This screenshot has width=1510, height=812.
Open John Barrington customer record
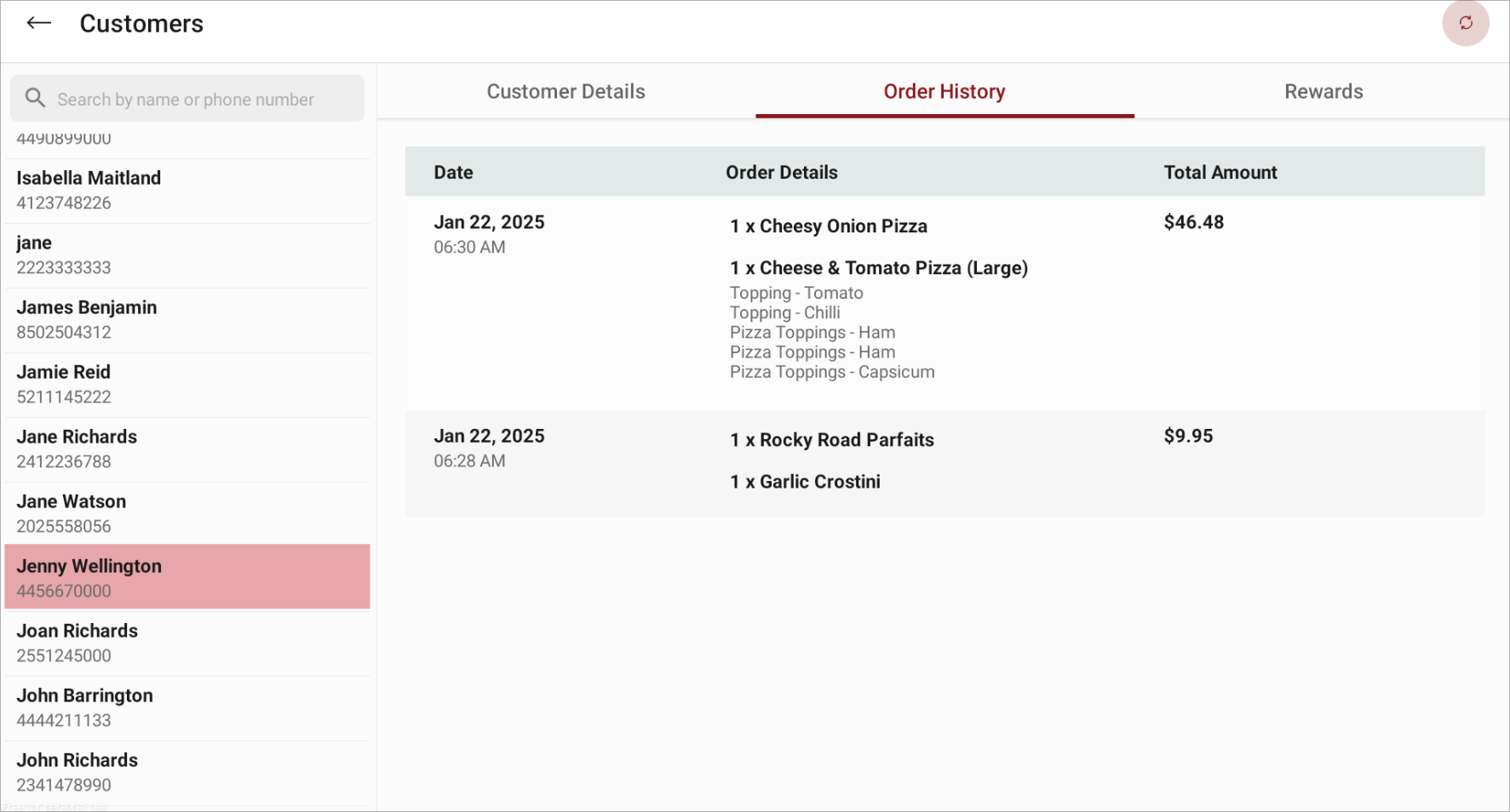pos(187,708)
